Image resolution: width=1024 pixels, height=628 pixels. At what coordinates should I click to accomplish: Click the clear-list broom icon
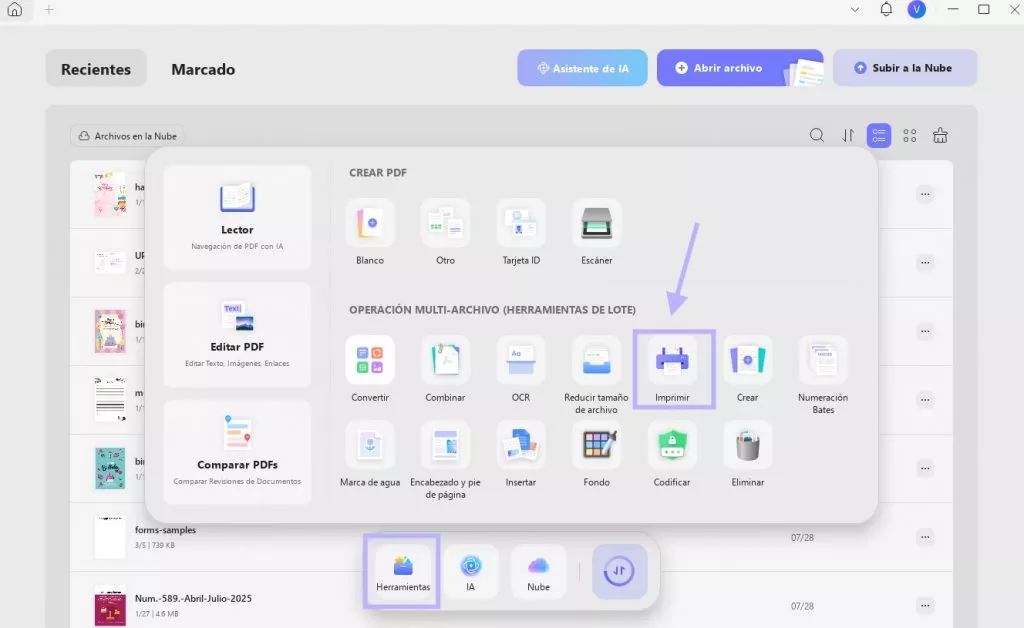[940, 135]
